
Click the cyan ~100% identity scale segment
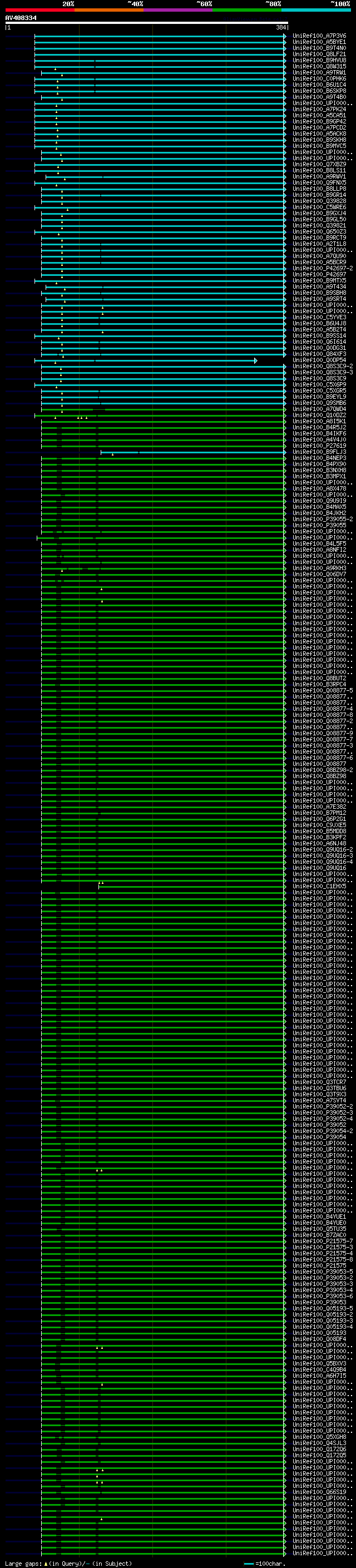(x=317, y=10)
